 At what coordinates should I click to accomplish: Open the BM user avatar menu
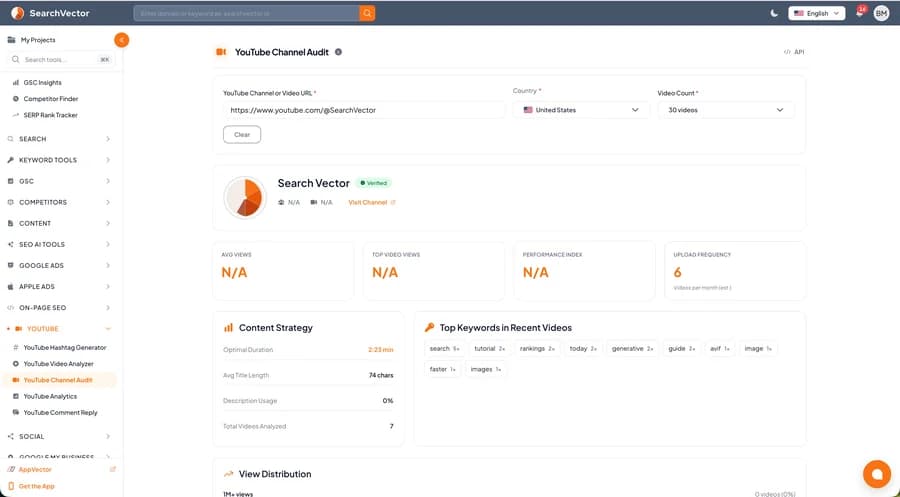point(881,13)
